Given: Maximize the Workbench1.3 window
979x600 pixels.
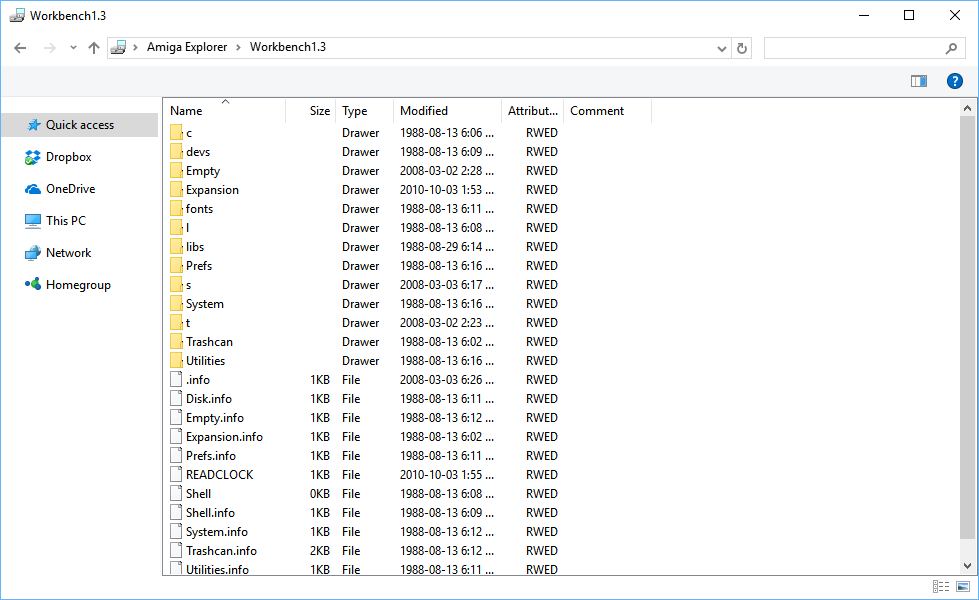Looking at the screenshot, I should pyautogui.click(x=909, y=16).
